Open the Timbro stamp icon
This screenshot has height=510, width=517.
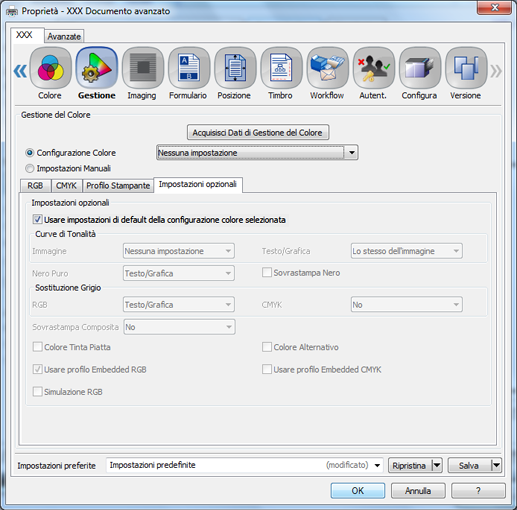(x=281, y=68)
